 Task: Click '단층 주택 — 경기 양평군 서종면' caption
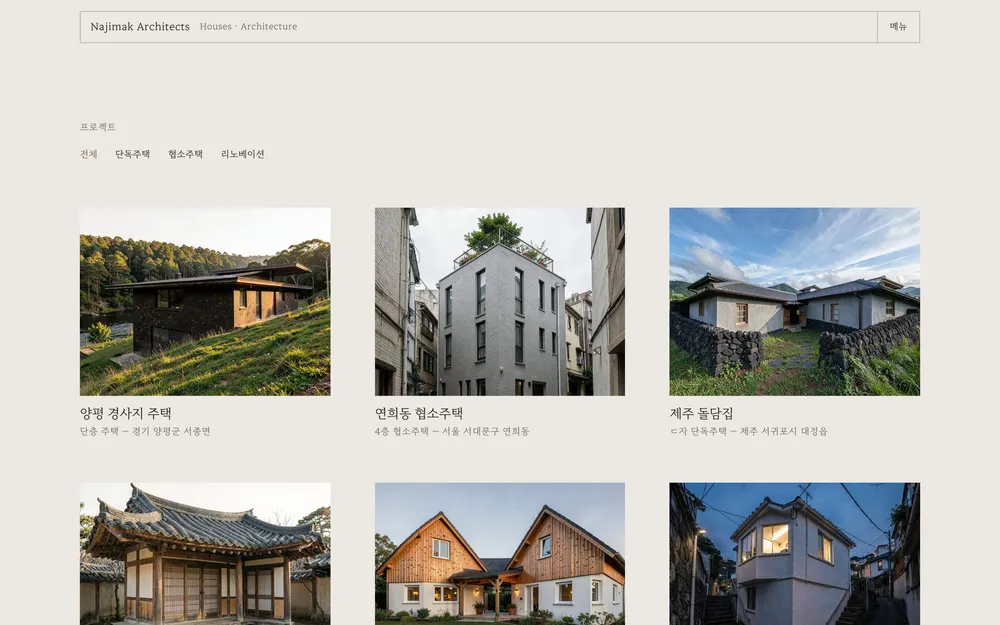(145, 432)
